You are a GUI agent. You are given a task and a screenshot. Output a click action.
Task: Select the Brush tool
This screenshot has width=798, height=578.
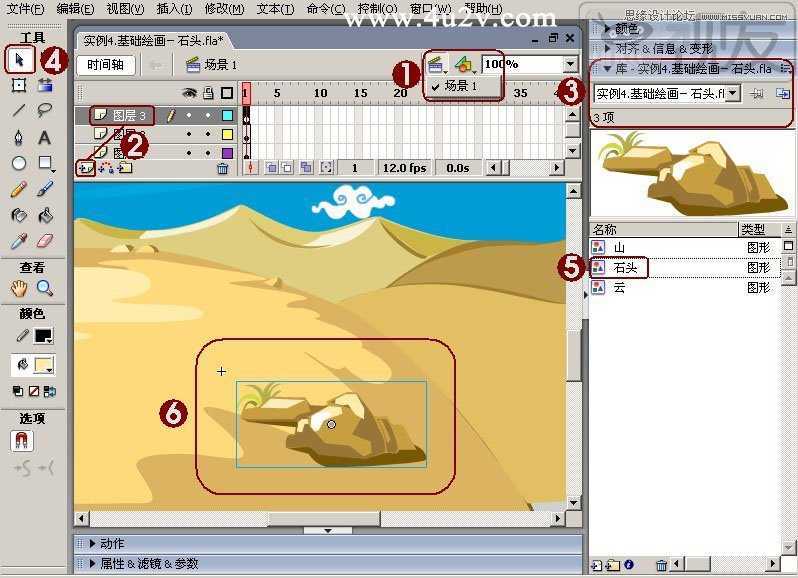(45, 189)
